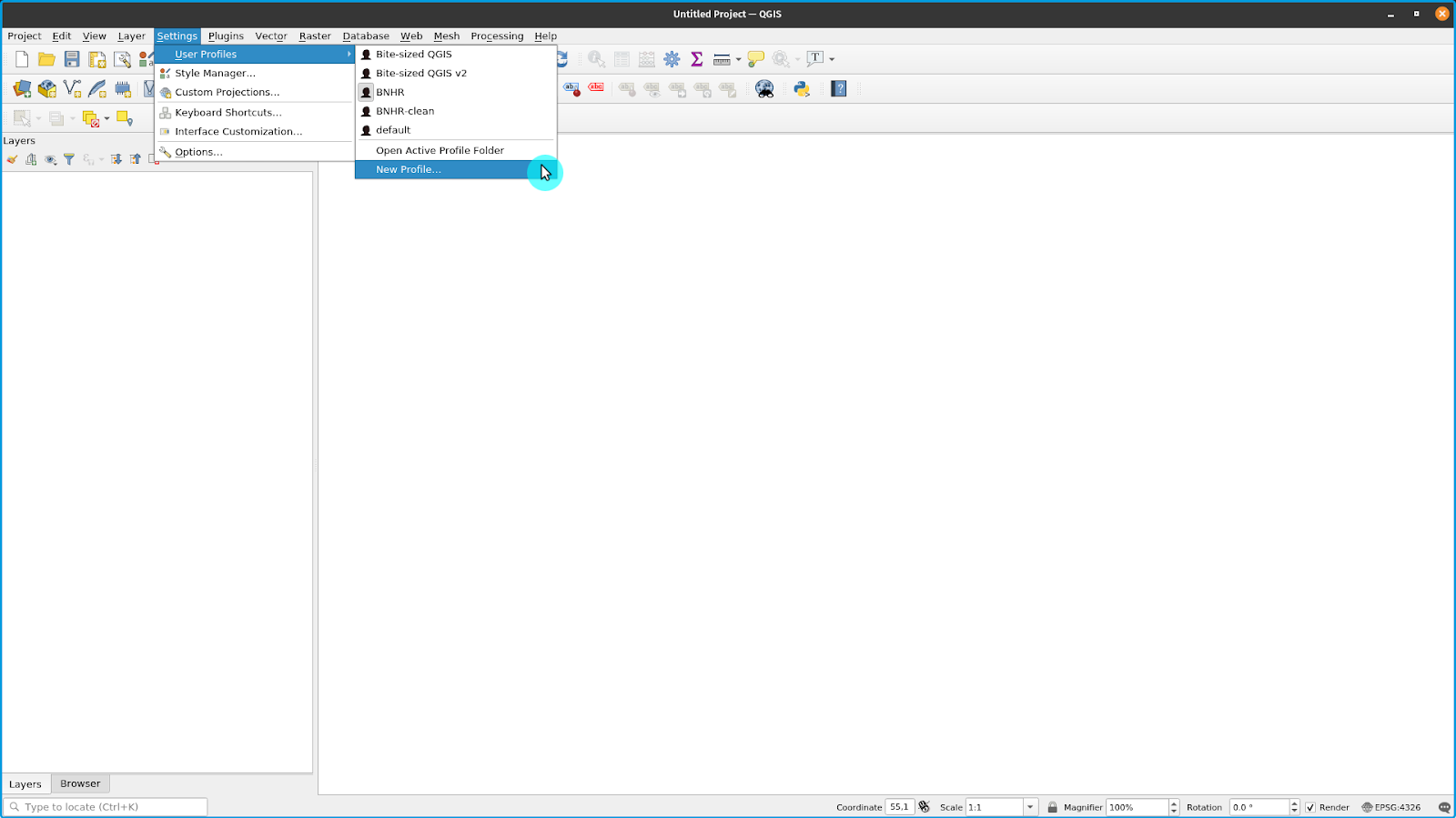Viewport: 1456px width, 818px height.
Task: Open the Data Source Manager icon
Action: coord(22,88)
